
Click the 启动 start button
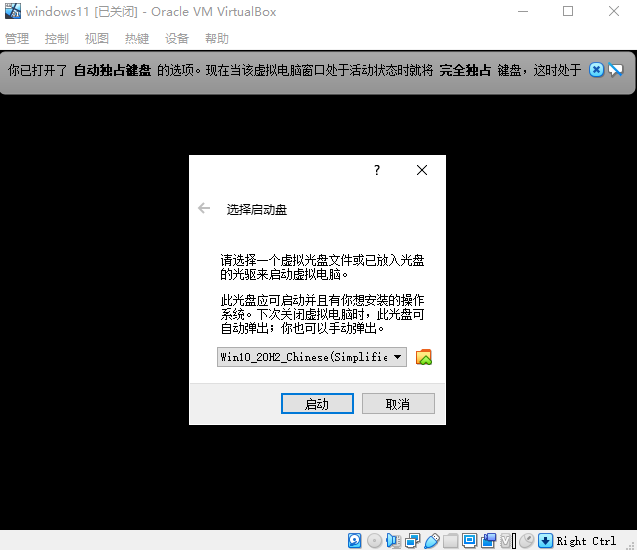point(317,403)
